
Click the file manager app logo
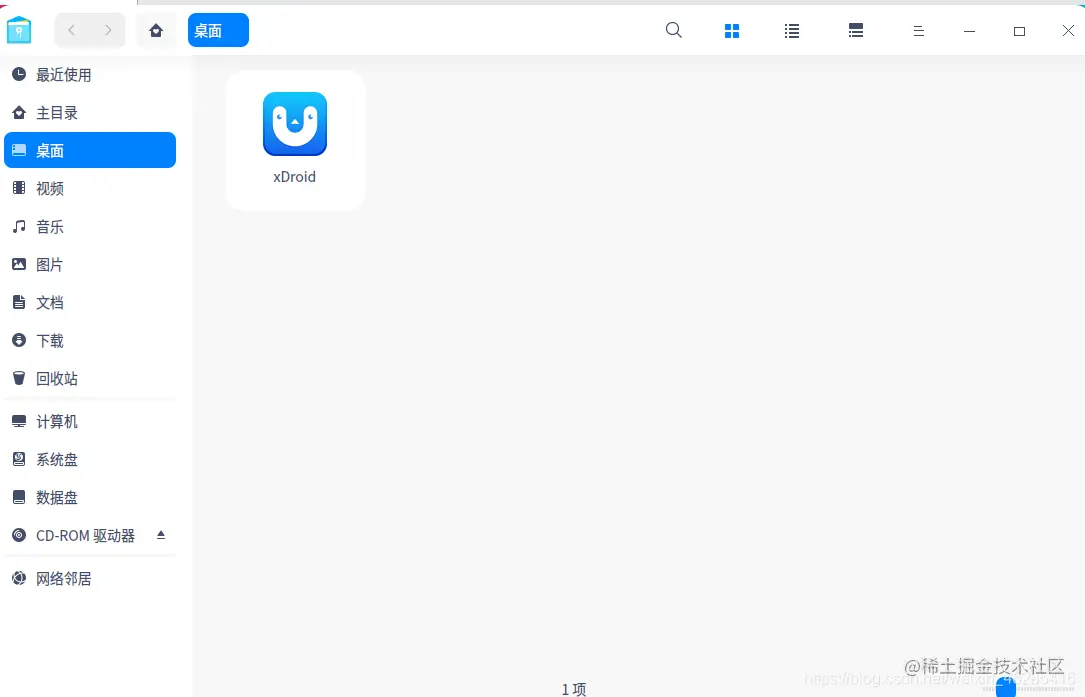point(19,30)
